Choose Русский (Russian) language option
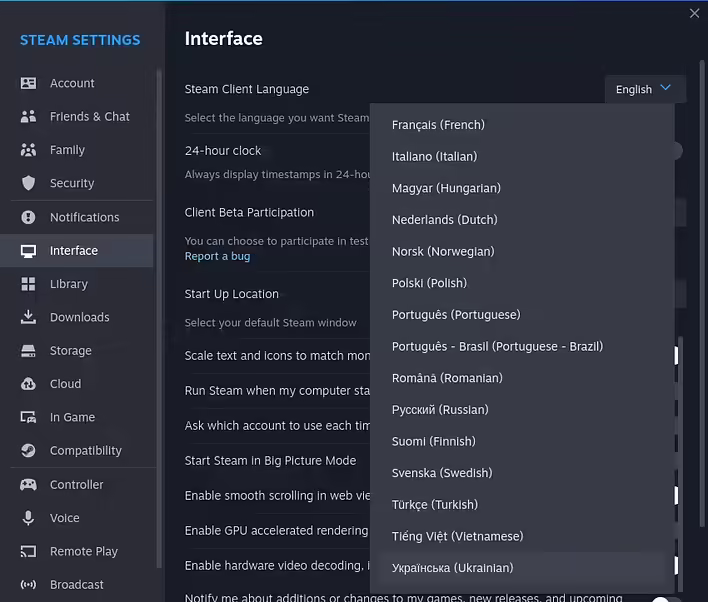The width and height of the screenshot is (708, 602). [x=522, y=410]
